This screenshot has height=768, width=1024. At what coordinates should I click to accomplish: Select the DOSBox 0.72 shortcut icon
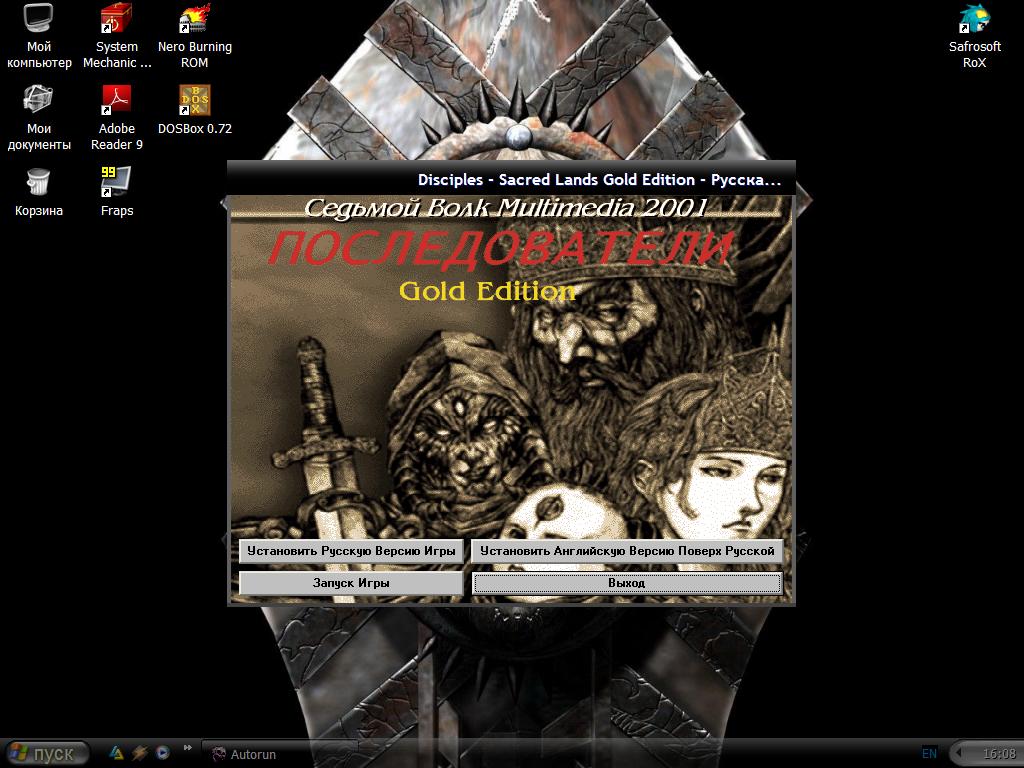click(195, 110)
